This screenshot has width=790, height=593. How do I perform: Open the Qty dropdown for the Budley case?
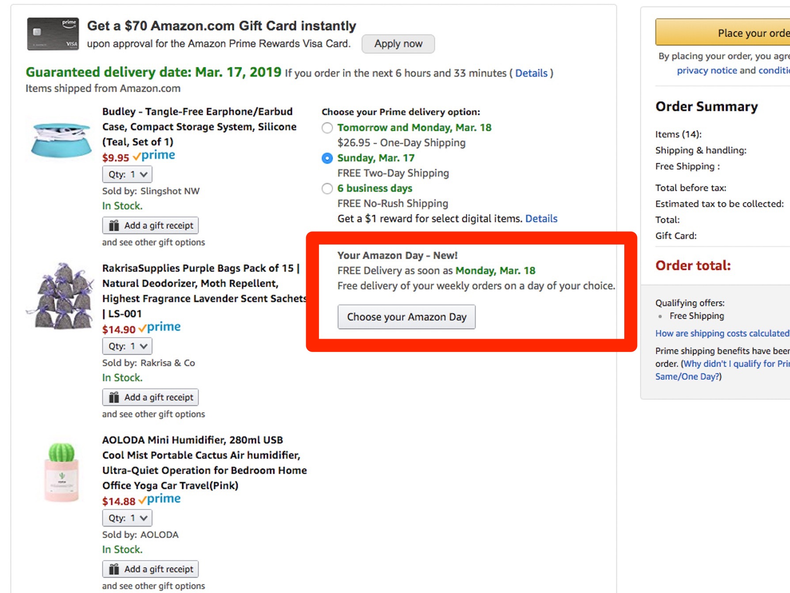[x=127, y=174]
